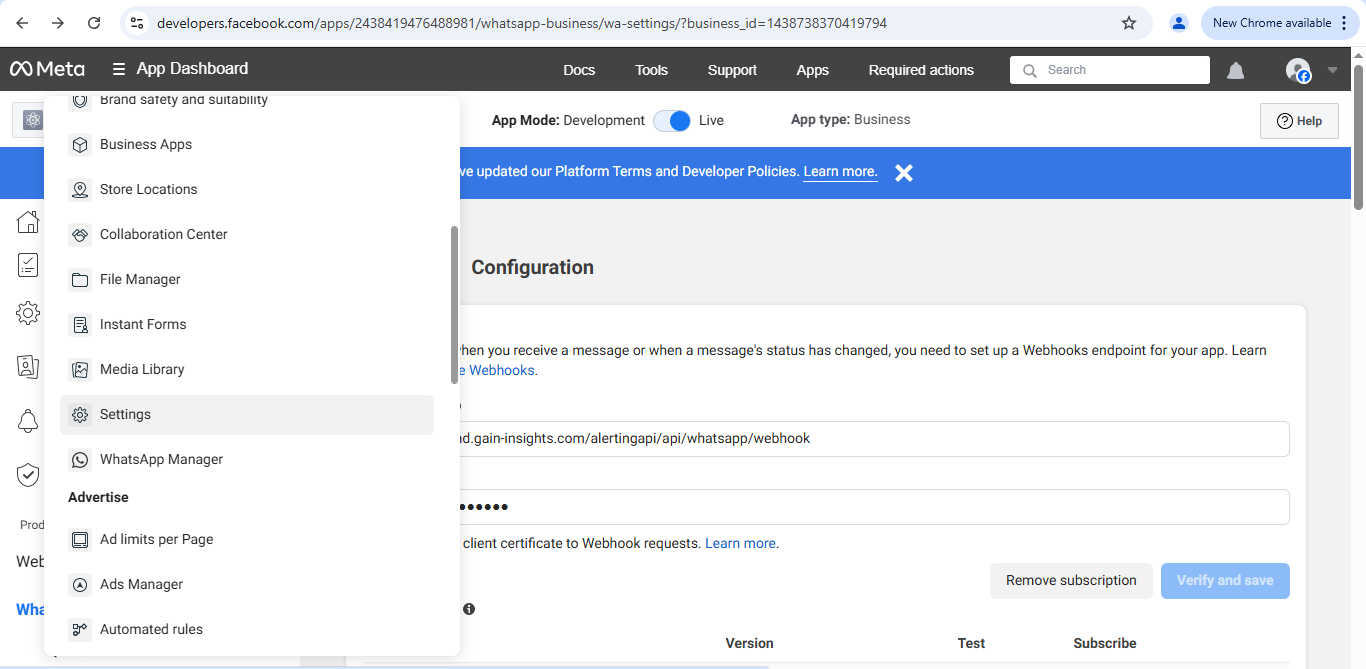
Task: Click the dashboard home icon in sidebar
Action: coord(27,222)
